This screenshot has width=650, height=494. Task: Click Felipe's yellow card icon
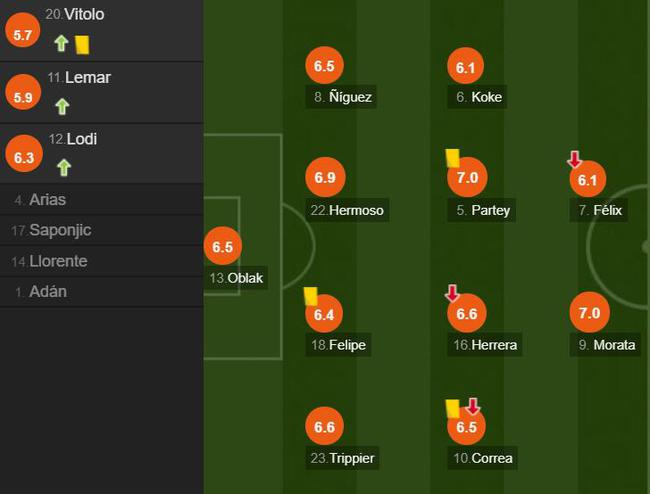pyautogui.click(x=311, y=296)
